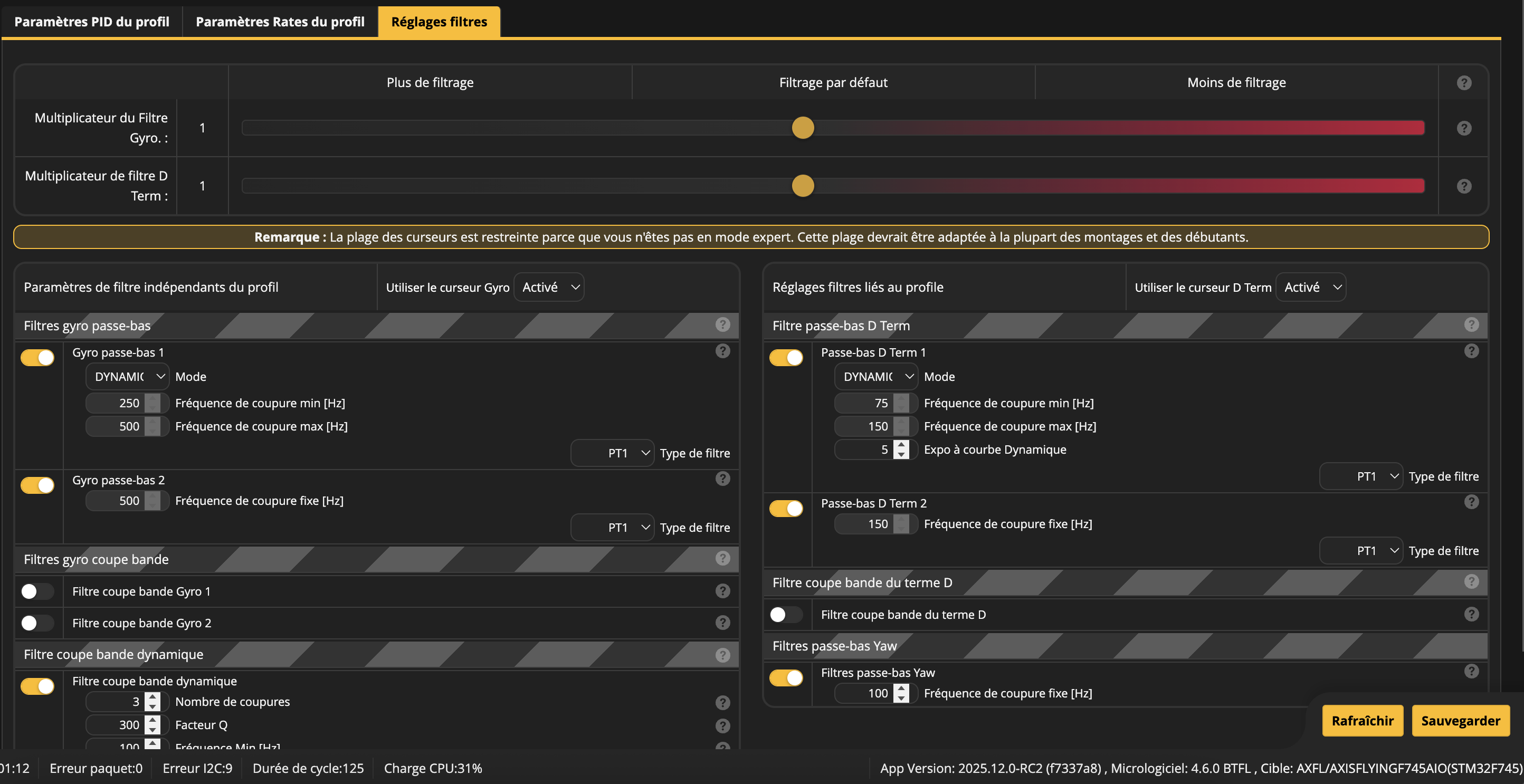Enable Filtre coupe bande du terme D
The width and height of the screenshot is (1524, 784).
coord(786,614)
